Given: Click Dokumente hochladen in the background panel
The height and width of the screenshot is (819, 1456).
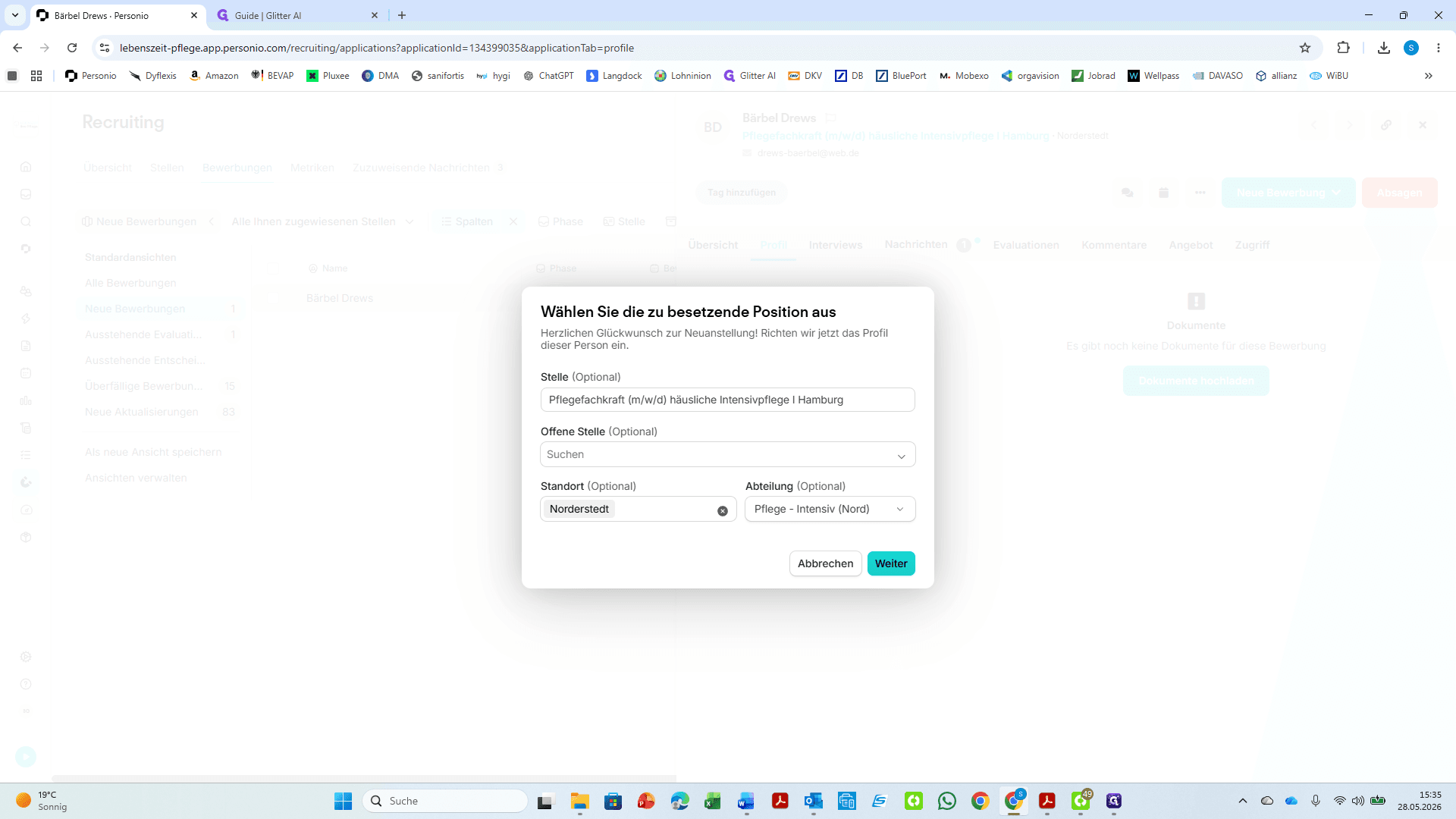Looking at the screenshot, I should pyautogui.click(x=1196, y=381).
